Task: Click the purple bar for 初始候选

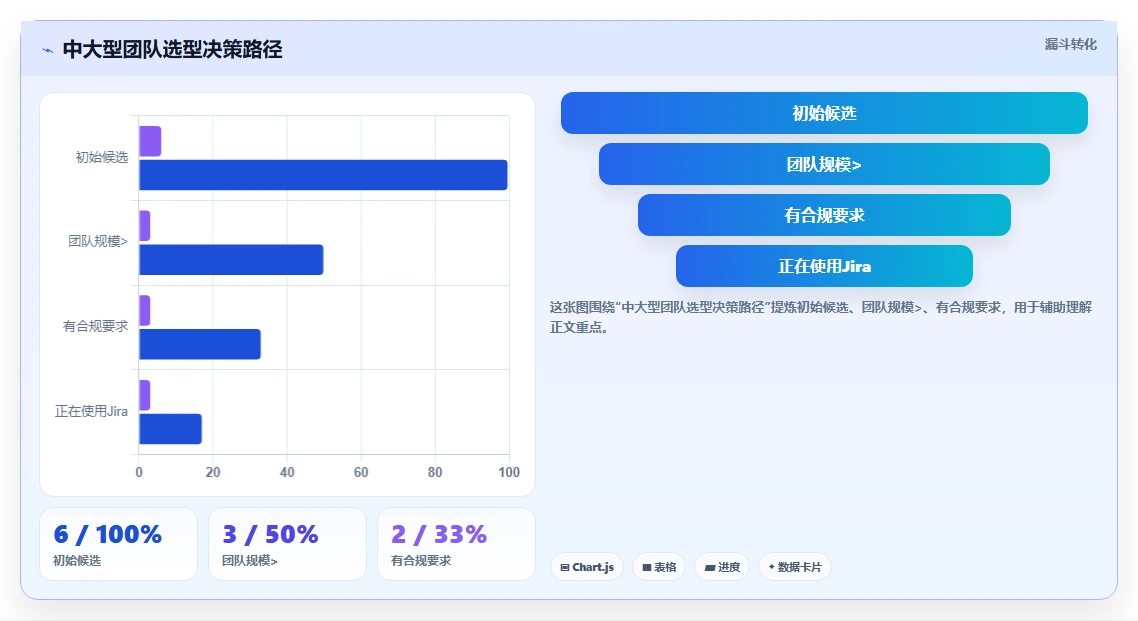Action: click(x=150, y=141)
